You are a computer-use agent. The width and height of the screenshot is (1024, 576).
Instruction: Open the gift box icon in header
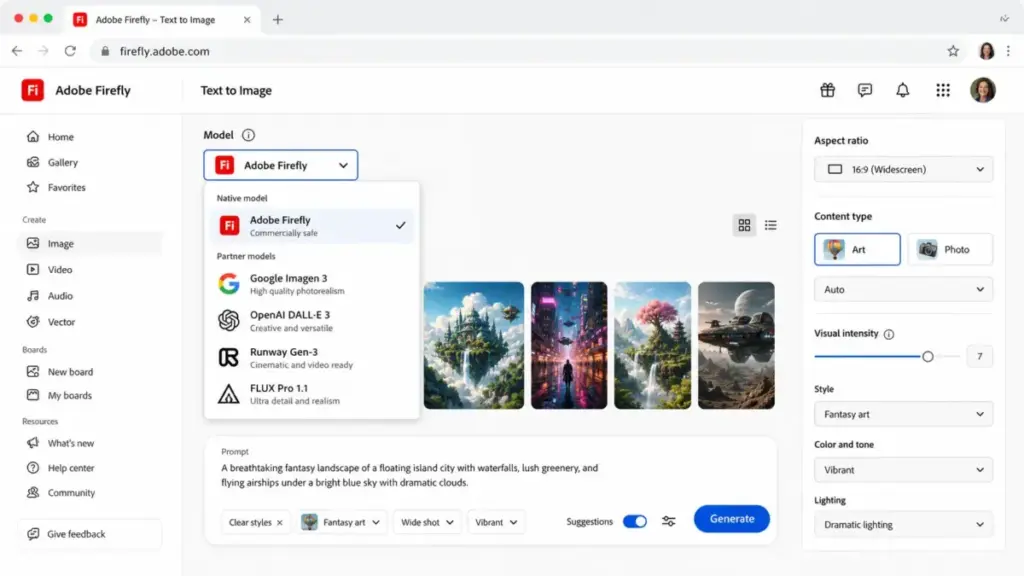click(x=827, y=90)
